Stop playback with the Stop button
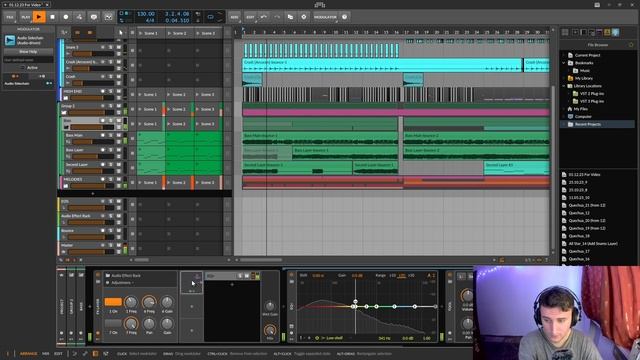Image resolution: width=640 pixels, height=360 pixels. tap(52, 17)
